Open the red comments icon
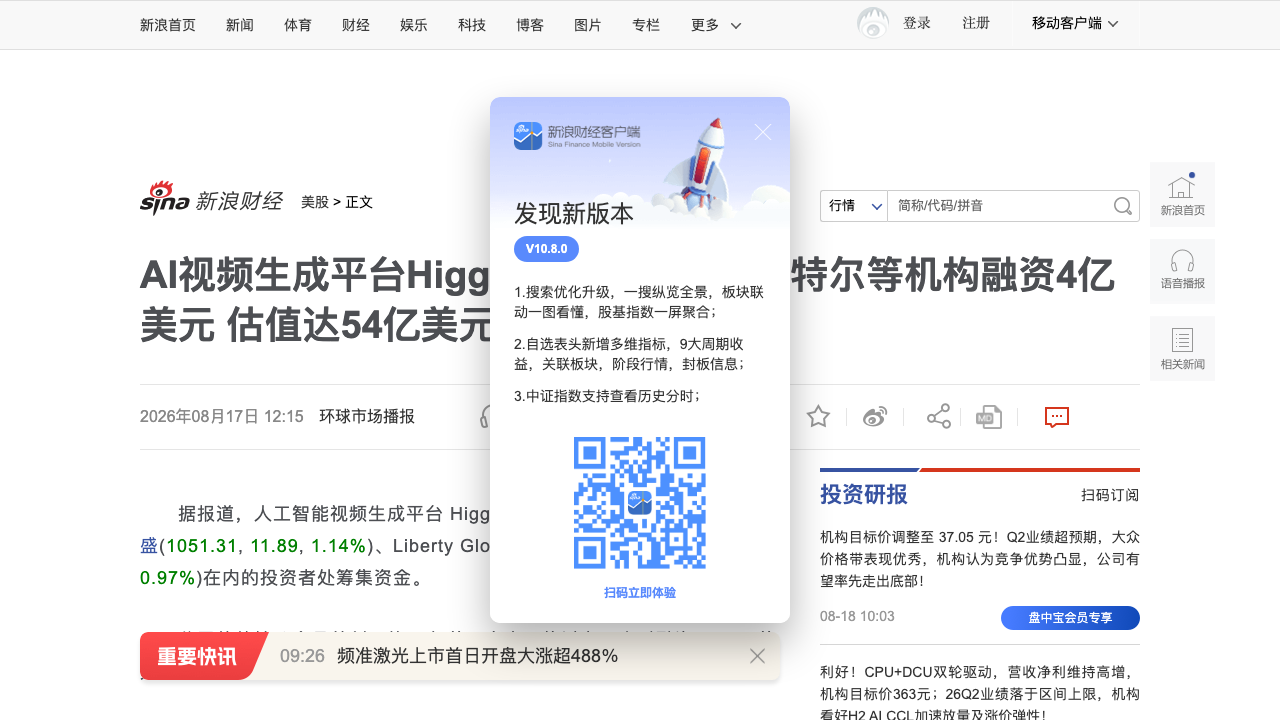1280x720 pixels. (1057, 417)
